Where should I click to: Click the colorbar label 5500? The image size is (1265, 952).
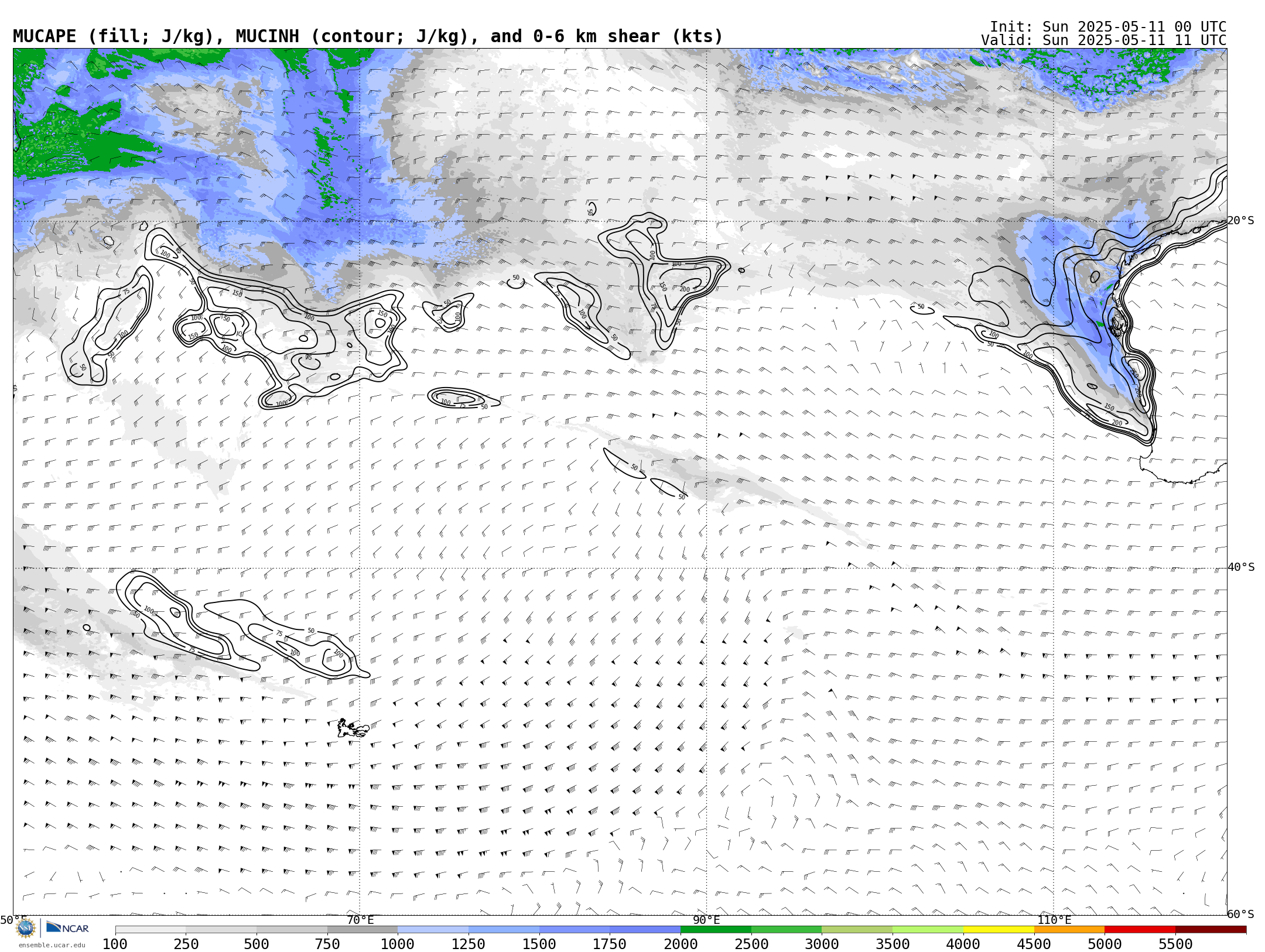[x=1175, y=944]
